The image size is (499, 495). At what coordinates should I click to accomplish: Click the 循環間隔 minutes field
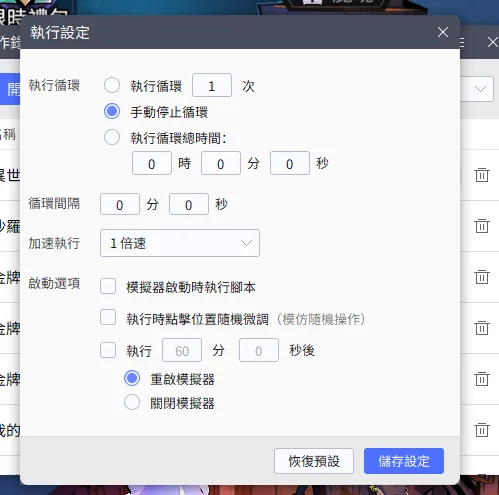(x=120, y=204)
